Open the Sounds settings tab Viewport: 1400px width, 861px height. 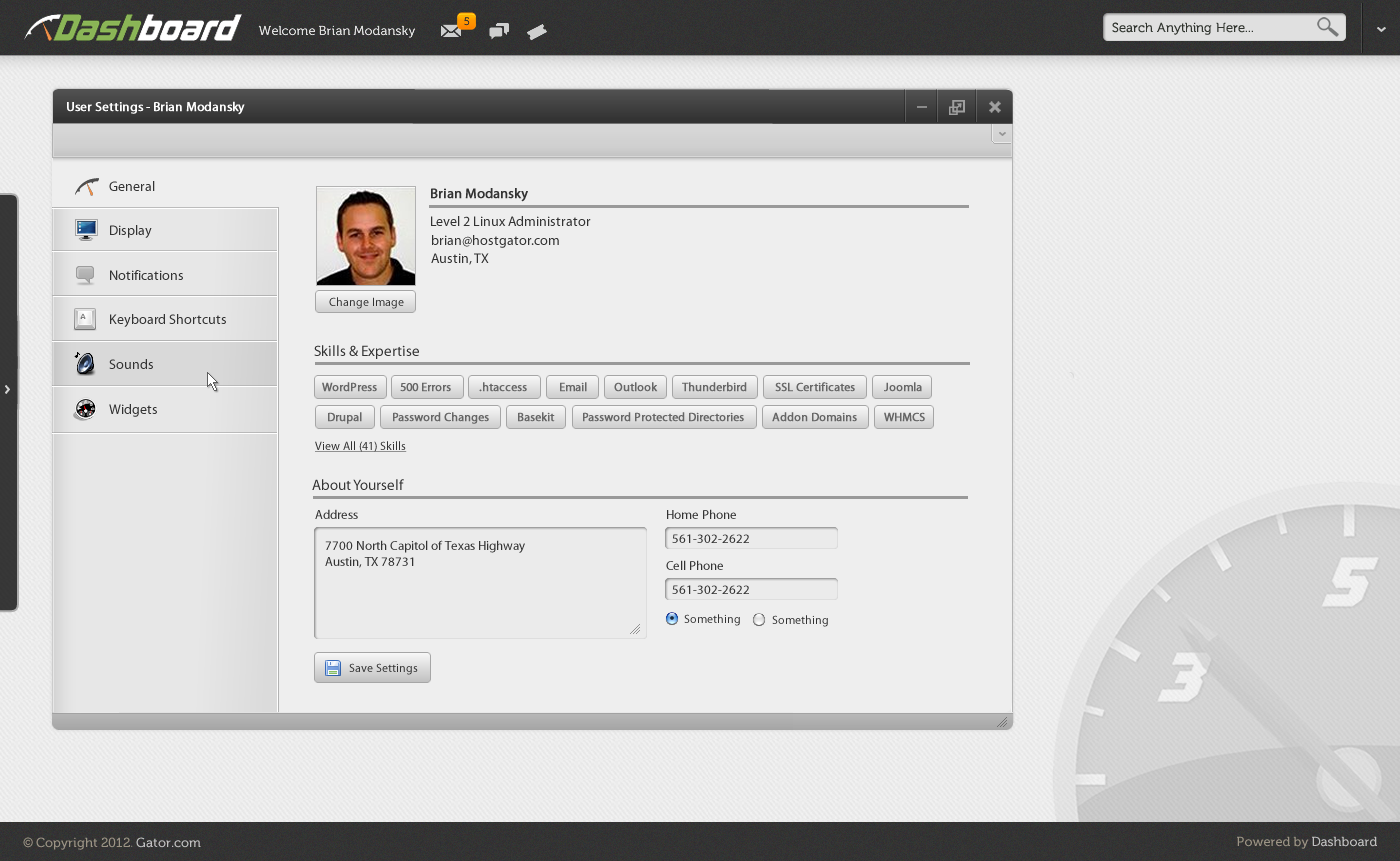coord(165,364)
